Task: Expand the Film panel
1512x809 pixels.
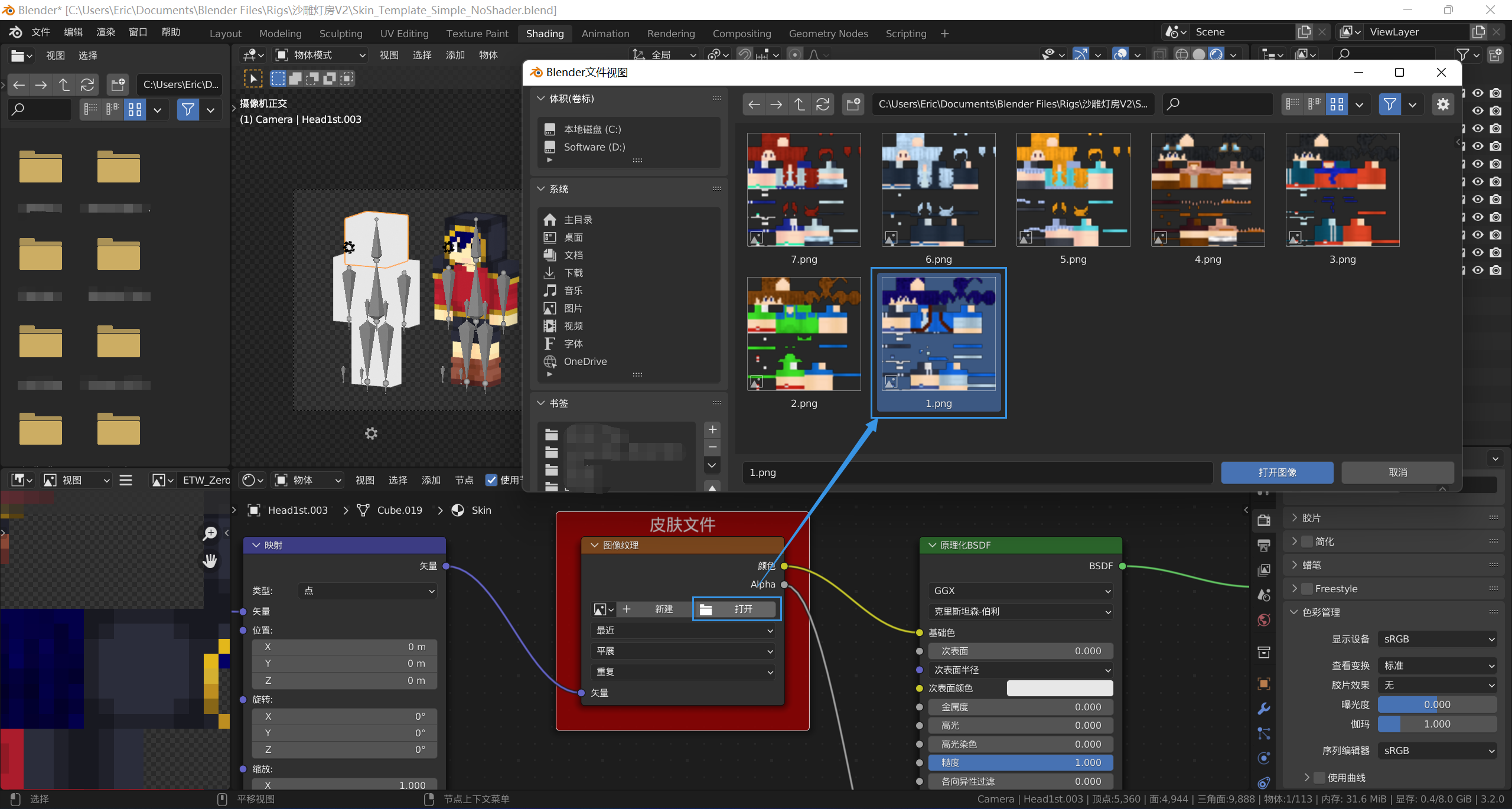Action: tap(1294, 518)
